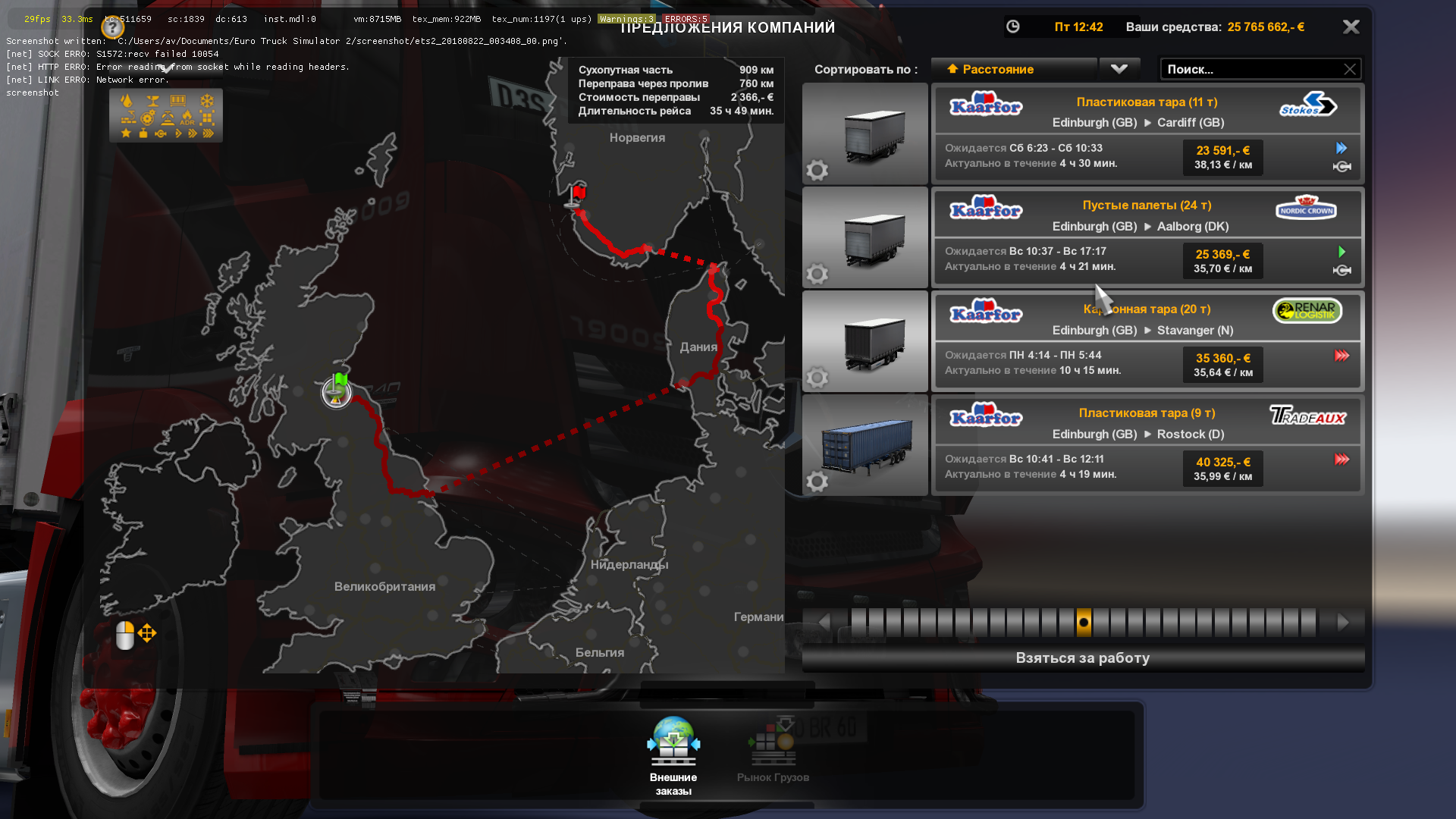Click the highlighted current page marker

click(x=1084, y=623)
